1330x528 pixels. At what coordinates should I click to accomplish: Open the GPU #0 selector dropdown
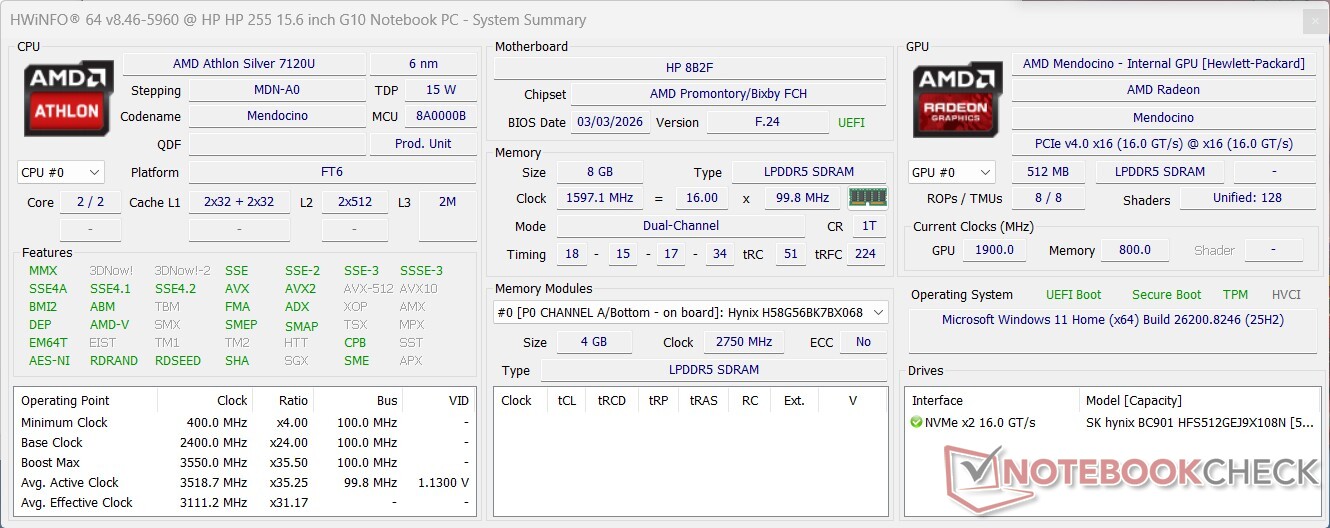pyautogui.click(x=951, y=172)
